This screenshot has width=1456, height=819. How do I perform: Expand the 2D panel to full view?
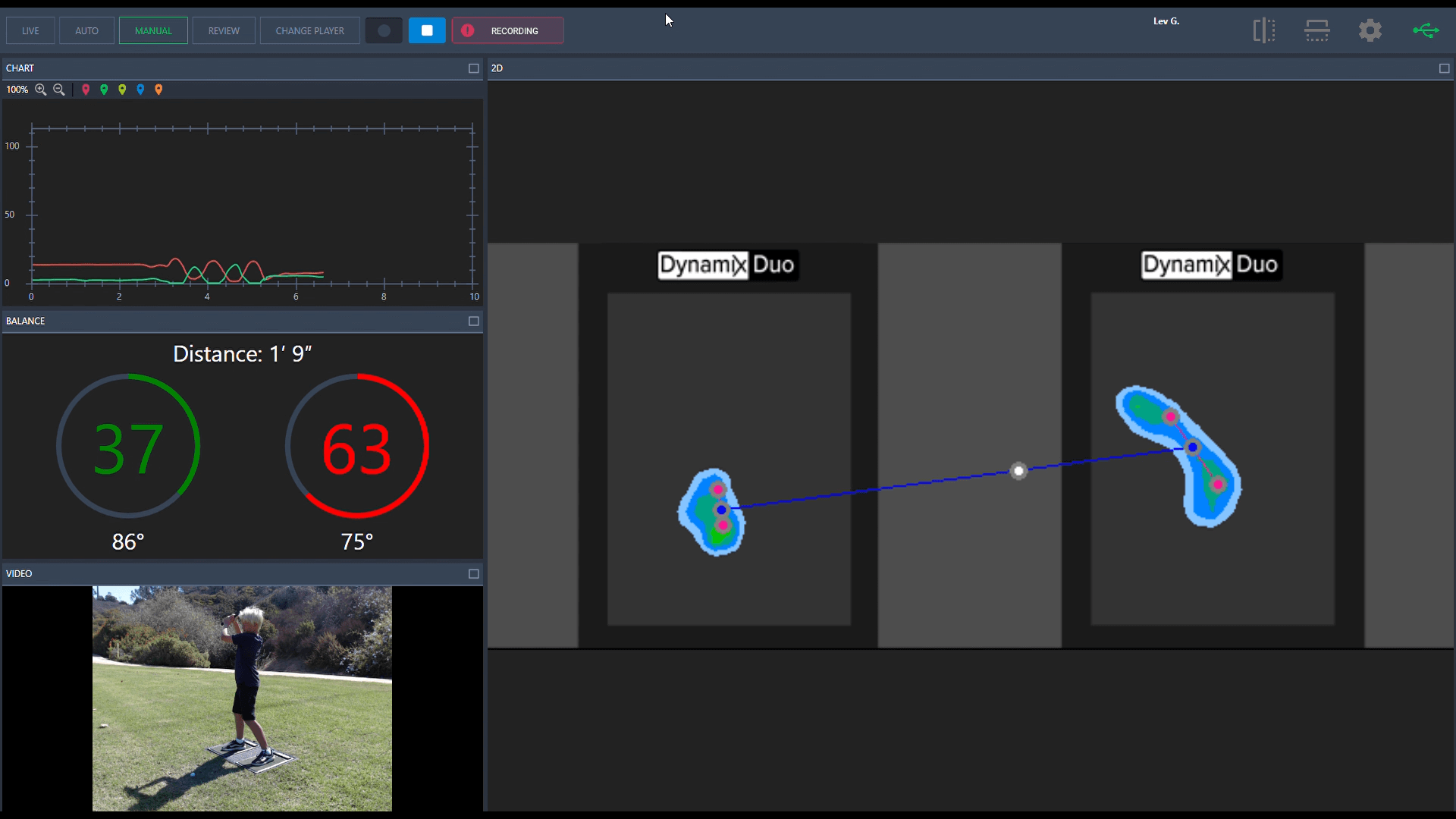(1444, 68)
